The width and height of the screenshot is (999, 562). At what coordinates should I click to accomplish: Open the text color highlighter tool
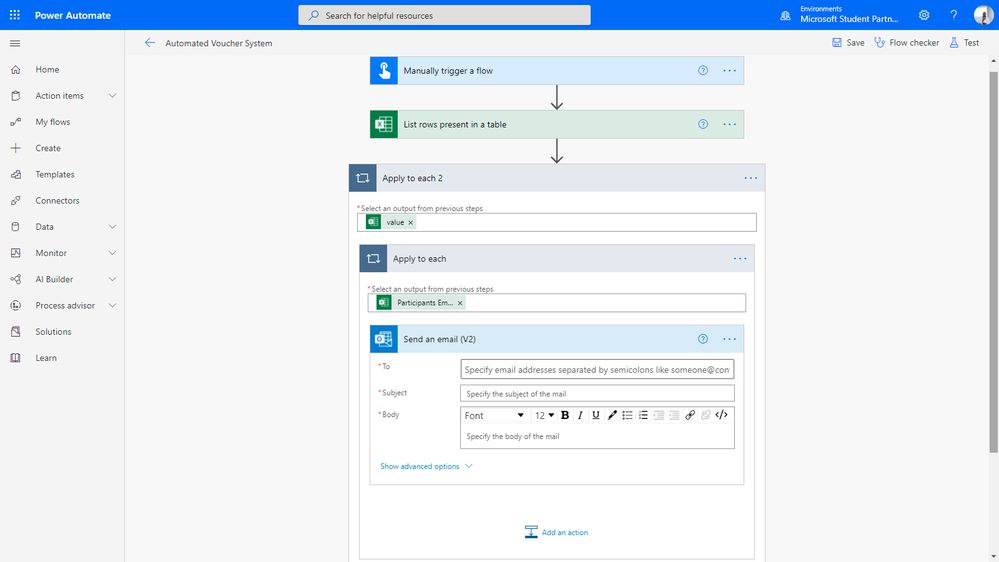(612, 415)
